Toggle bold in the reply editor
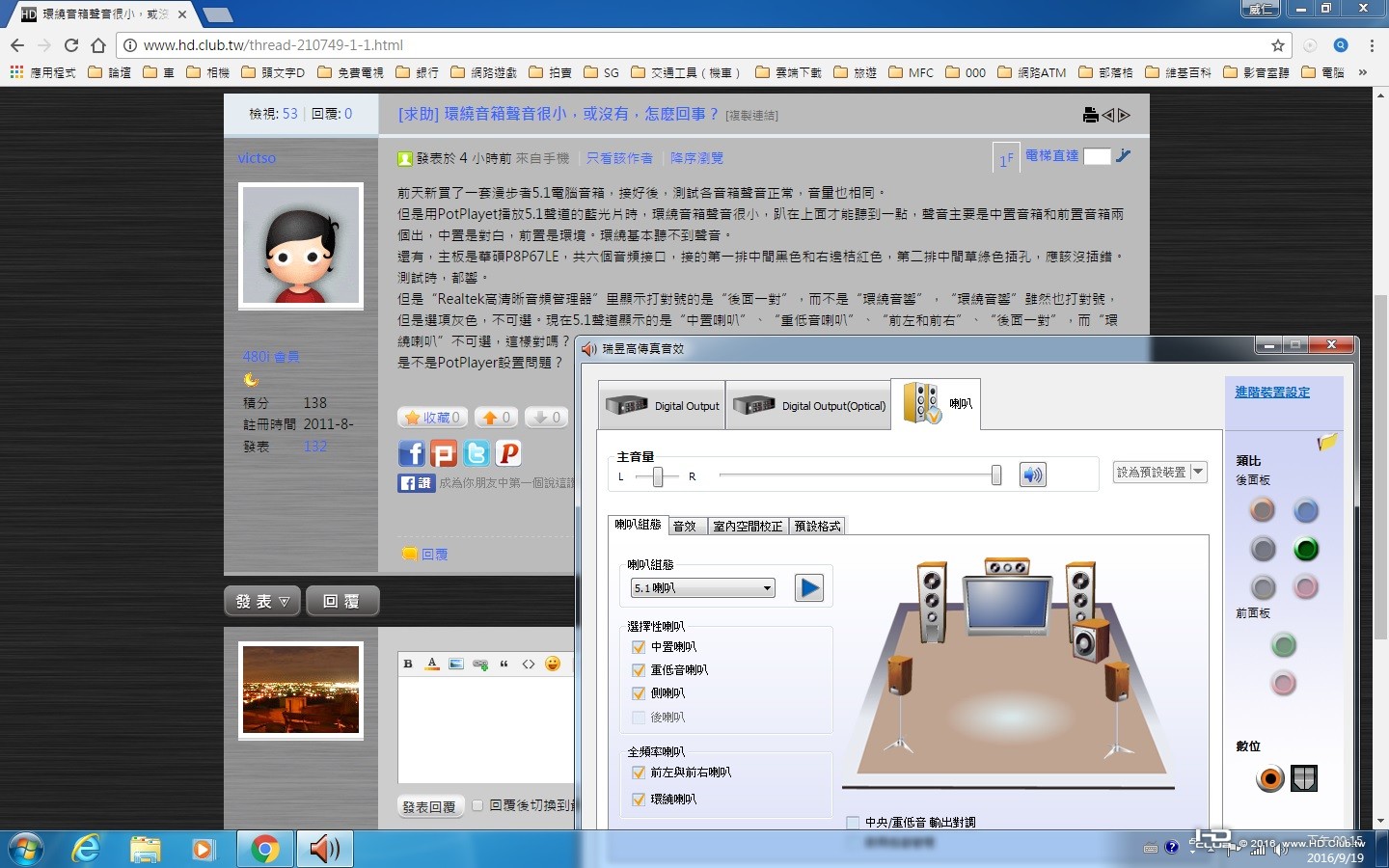 point(408,664)
